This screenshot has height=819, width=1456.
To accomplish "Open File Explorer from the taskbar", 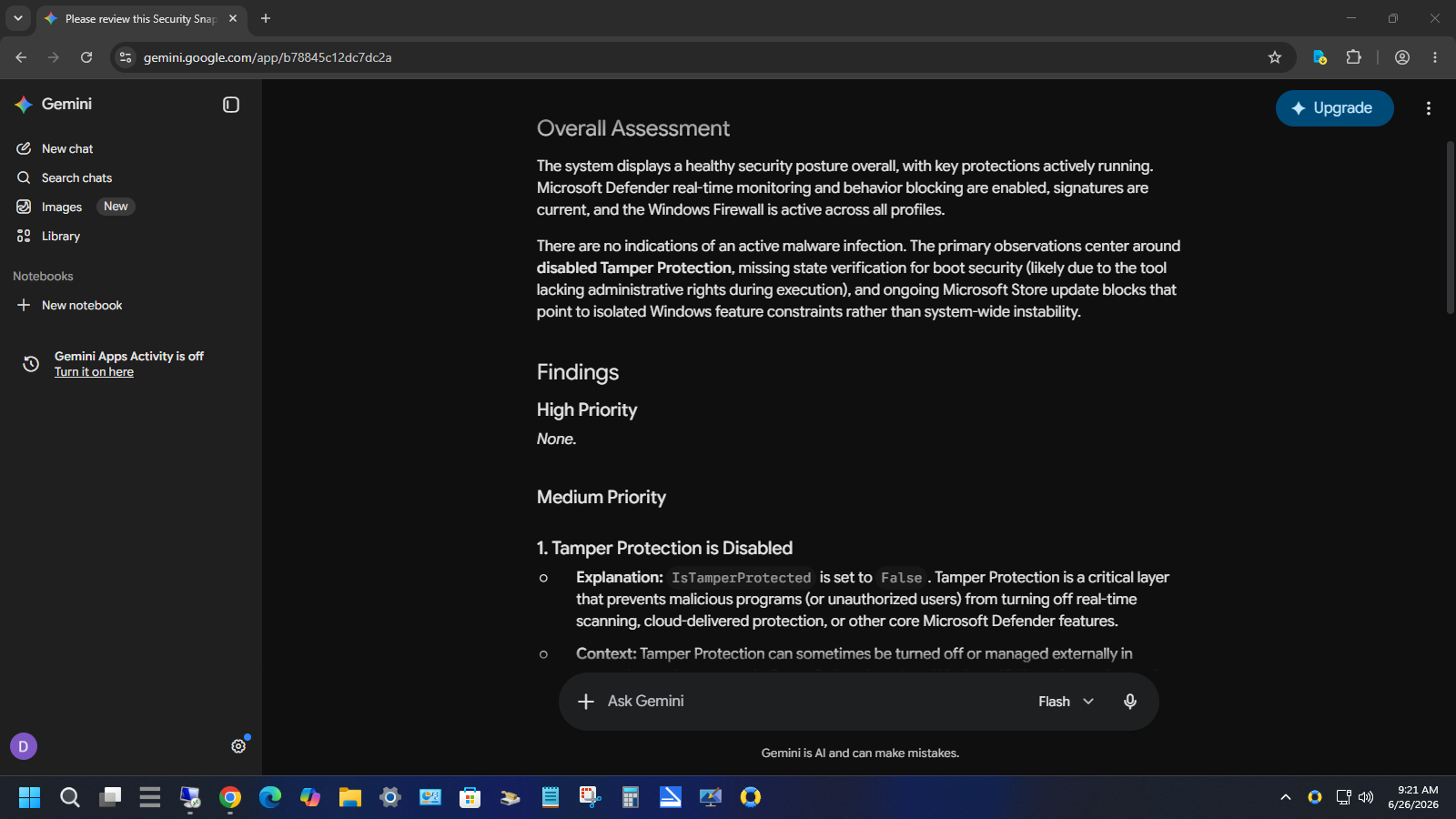I will (350, 797).
